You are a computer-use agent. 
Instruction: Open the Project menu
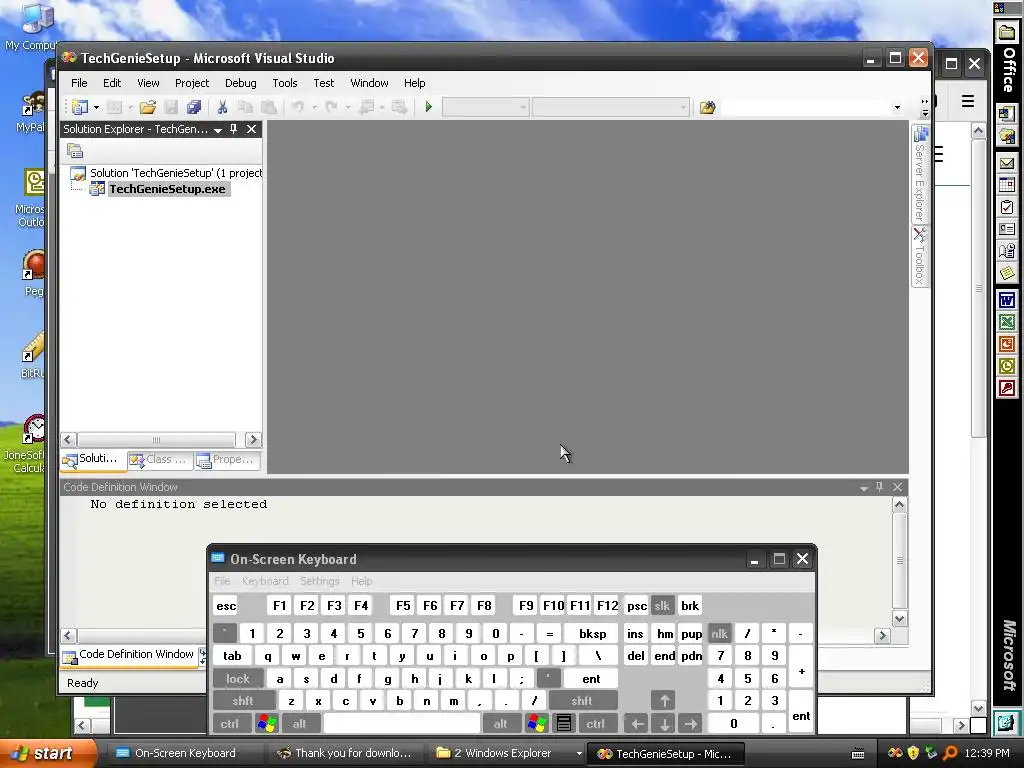[191, 83]
